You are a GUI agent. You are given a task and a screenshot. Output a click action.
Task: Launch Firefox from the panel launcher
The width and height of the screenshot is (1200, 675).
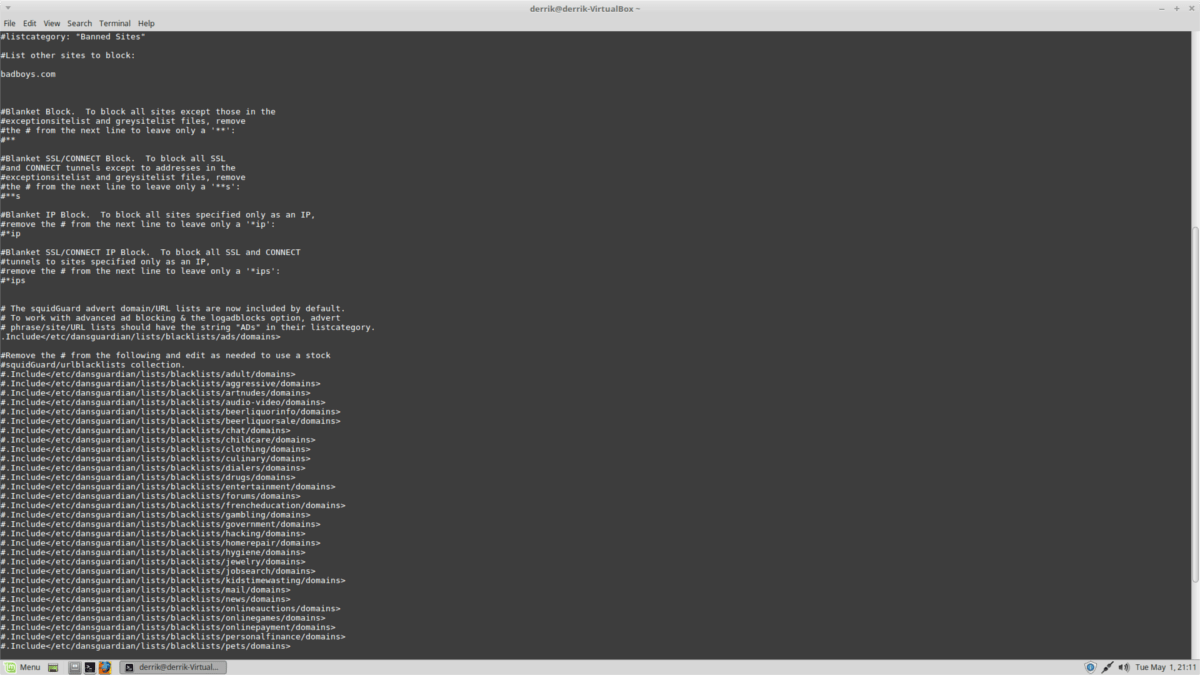coord(105,667)
